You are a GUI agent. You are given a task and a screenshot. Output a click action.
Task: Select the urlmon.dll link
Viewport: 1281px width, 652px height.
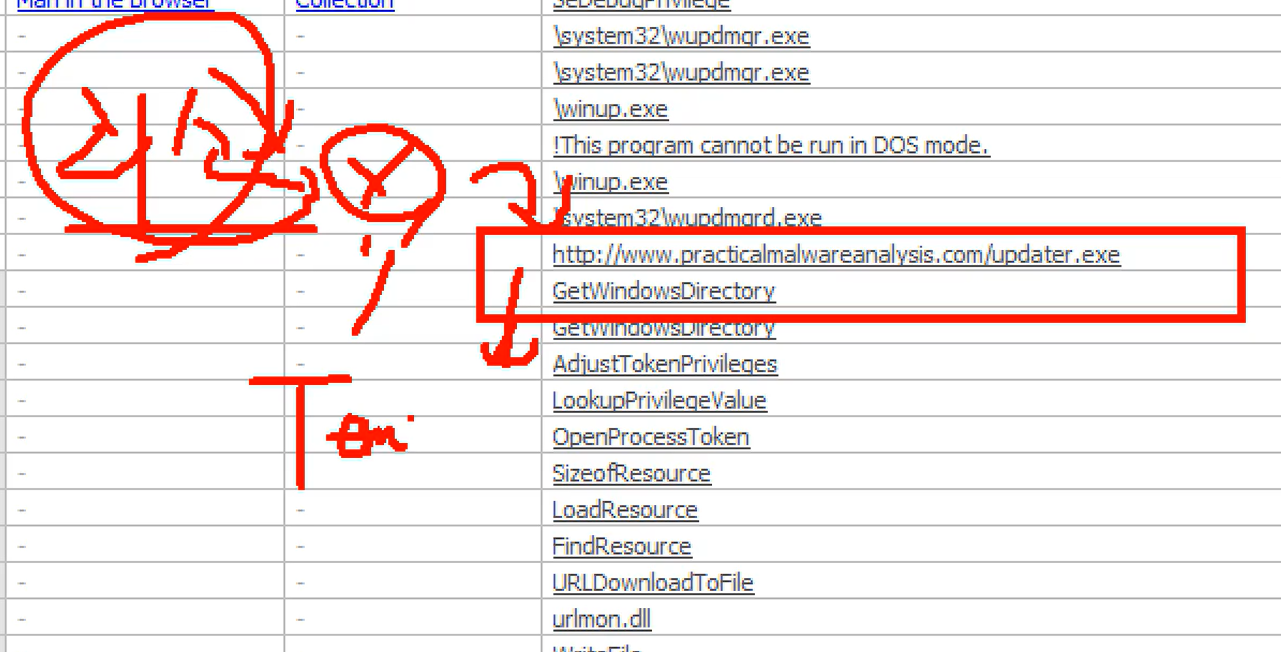click(602, 619)
